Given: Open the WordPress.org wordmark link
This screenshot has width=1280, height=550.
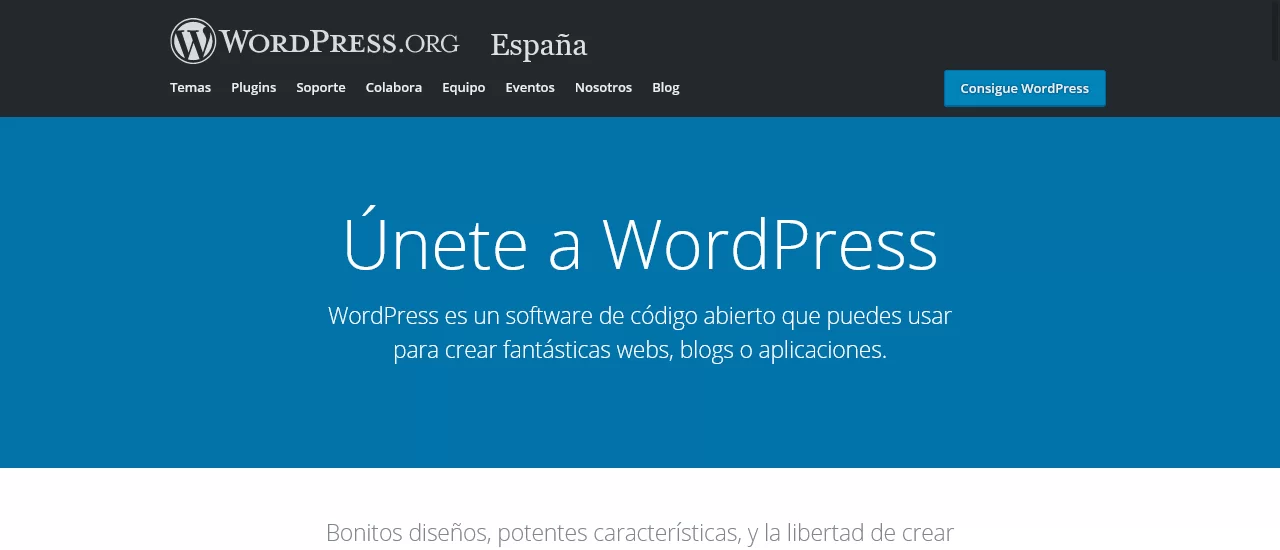Looking at the screenshot, I should [x=340, y=42].
